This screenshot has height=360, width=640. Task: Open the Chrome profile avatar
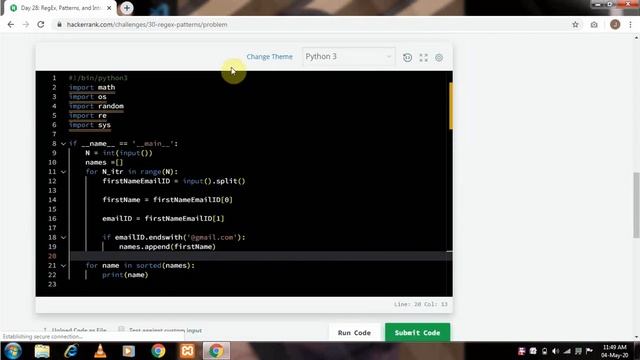pos(615,24)
